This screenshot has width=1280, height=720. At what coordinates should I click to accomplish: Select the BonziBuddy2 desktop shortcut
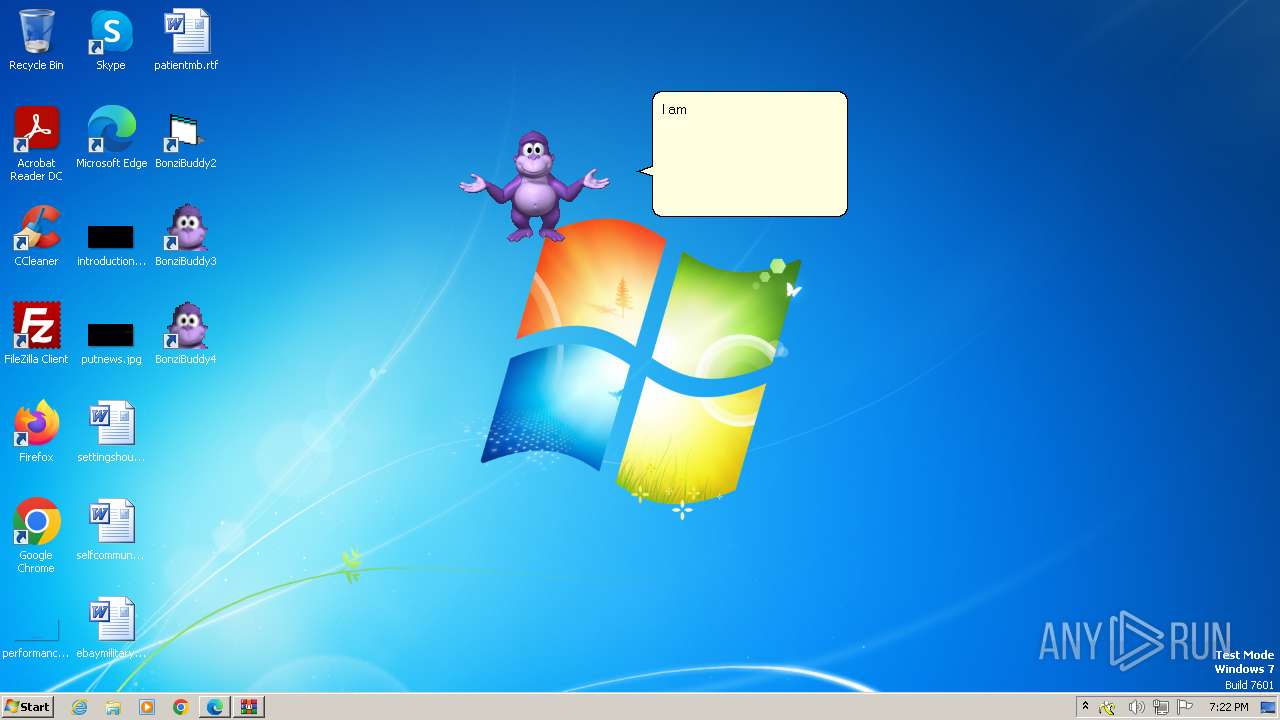(x=186, y=138)
